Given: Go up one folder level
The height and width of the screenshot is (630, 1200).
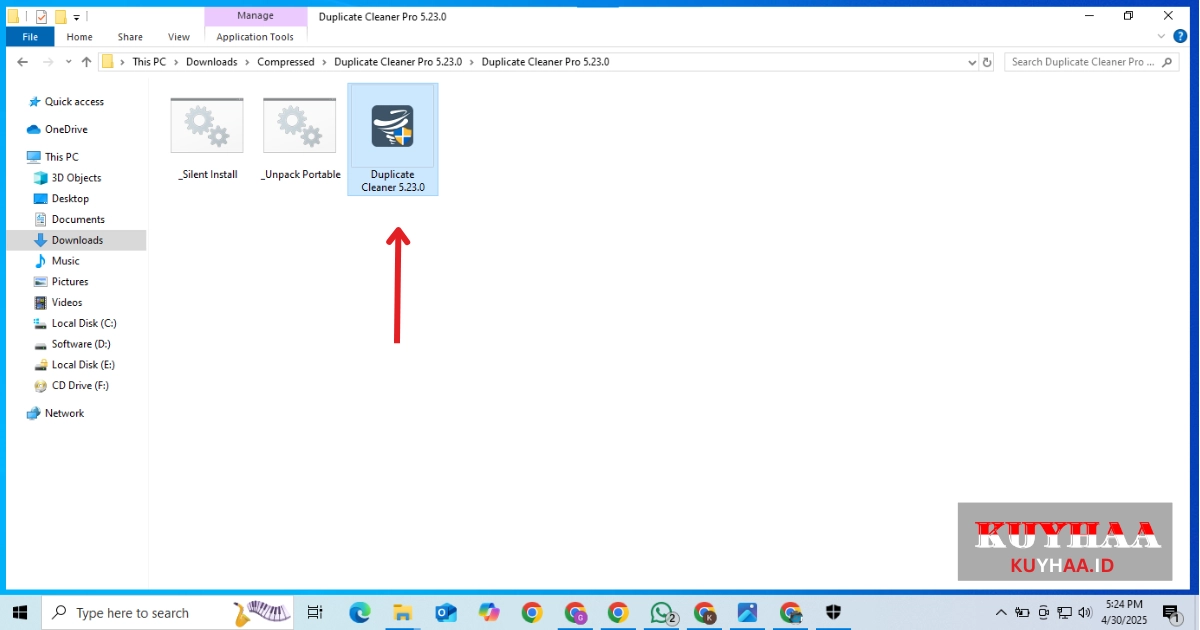Looking at the screenshot, I should 87,62.
